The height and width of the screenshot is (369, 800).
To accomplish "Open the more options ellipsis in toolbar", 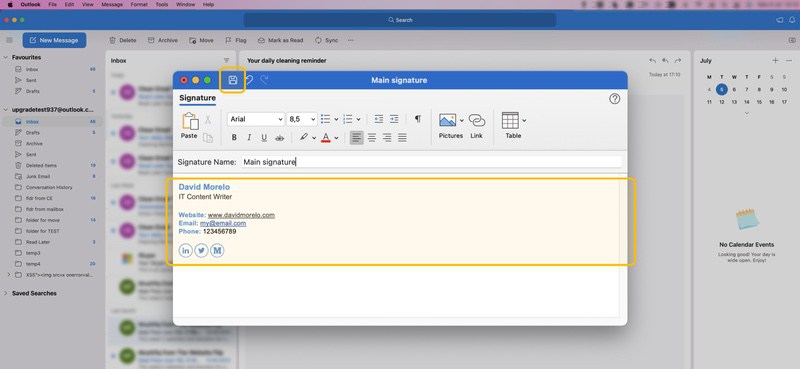I will point(351,40).
